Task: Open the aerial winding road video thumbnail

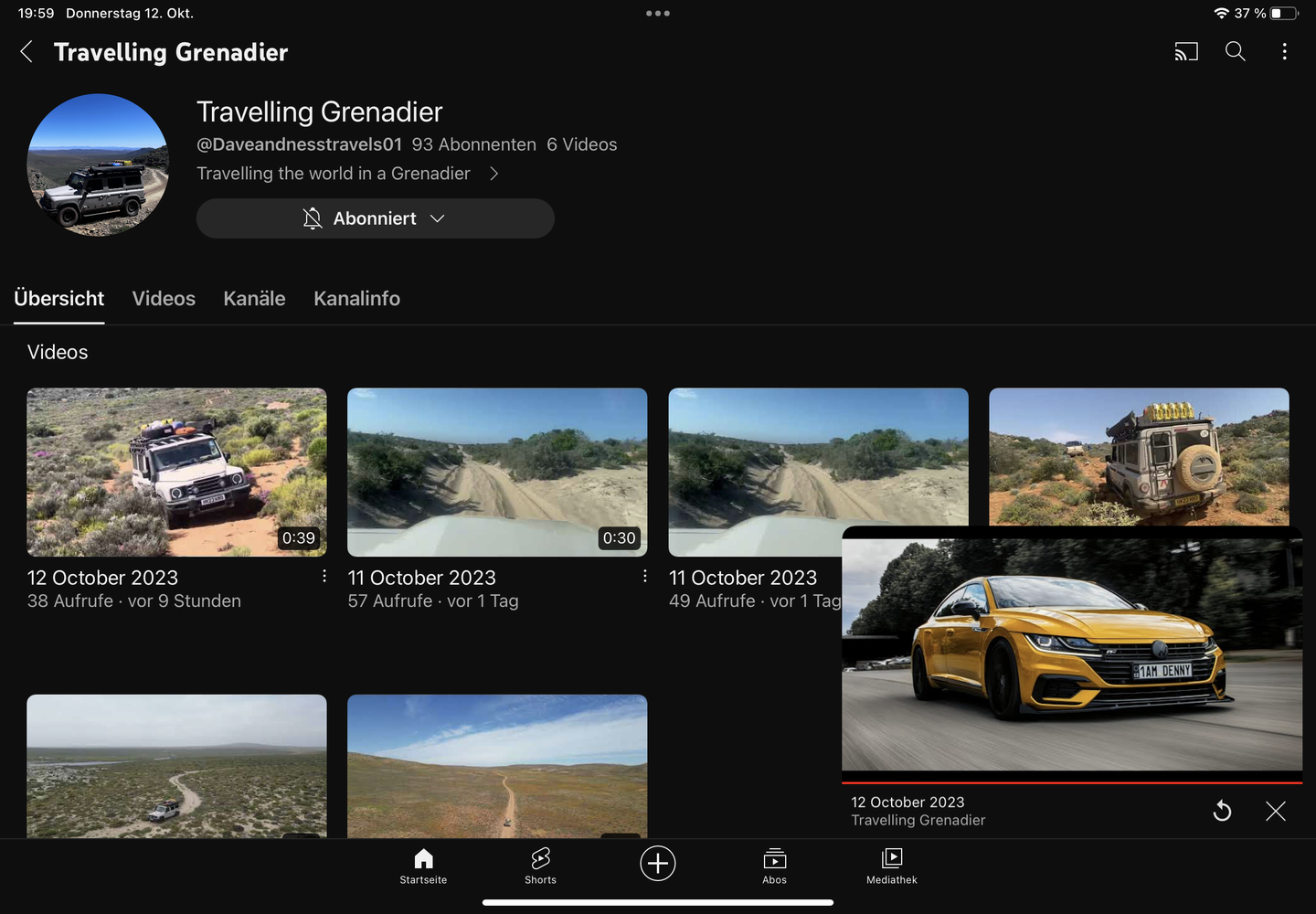Action: tap(176, 766)
